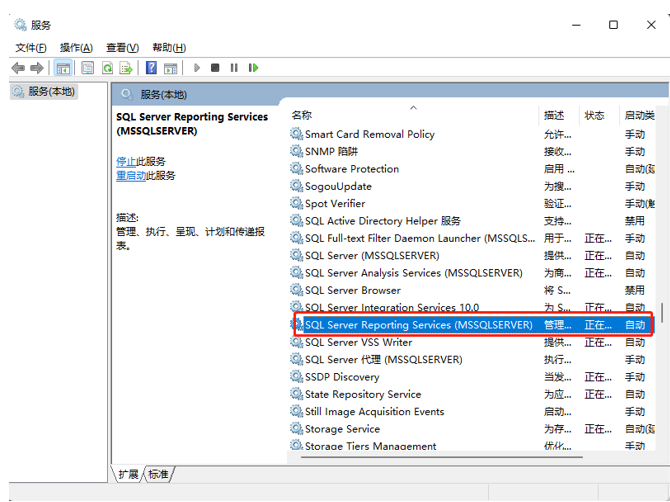The image size is (670, 502).
Task: Click the gear icon beside Still Image Acquisition Events
Action: 297,411
